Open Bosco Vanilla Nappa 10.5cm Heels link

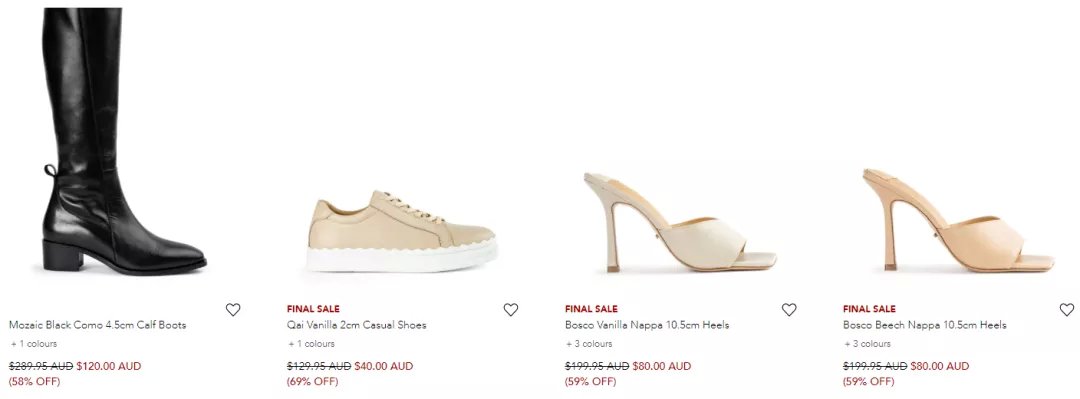coord(647,325)
